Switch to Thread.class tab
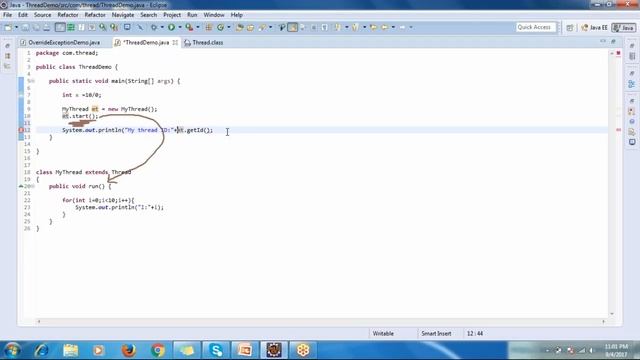The width and height of the screenshot is (640, 360). coord(204,42)
